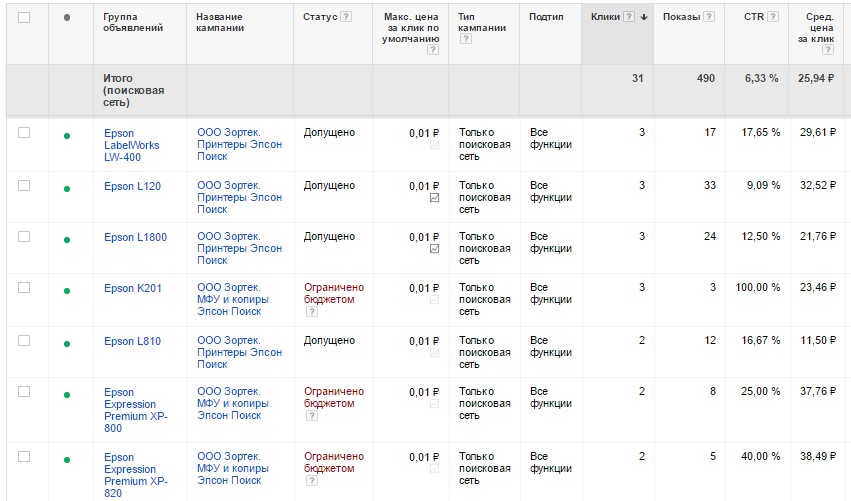This screenshot has width=851, height=501.
Task: Open help icon under Epson K201 limited status
Action: [x=312, y=312]
